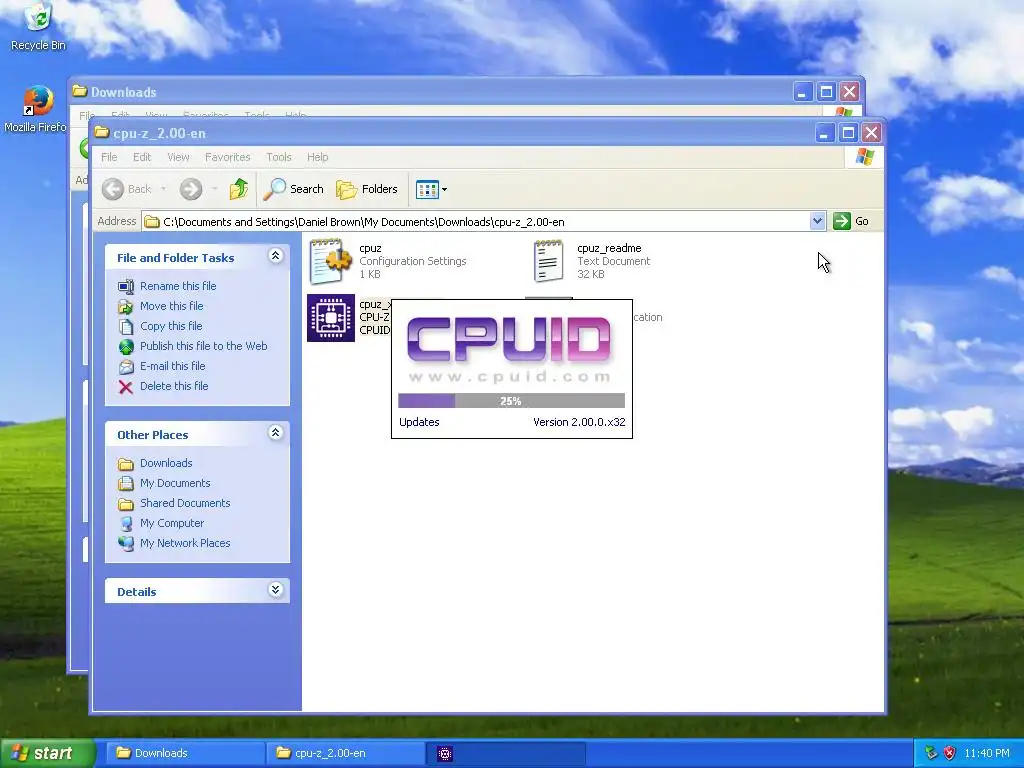Minimize the Downloads window
1024x768 pixels.
click(x=803, y=92)
